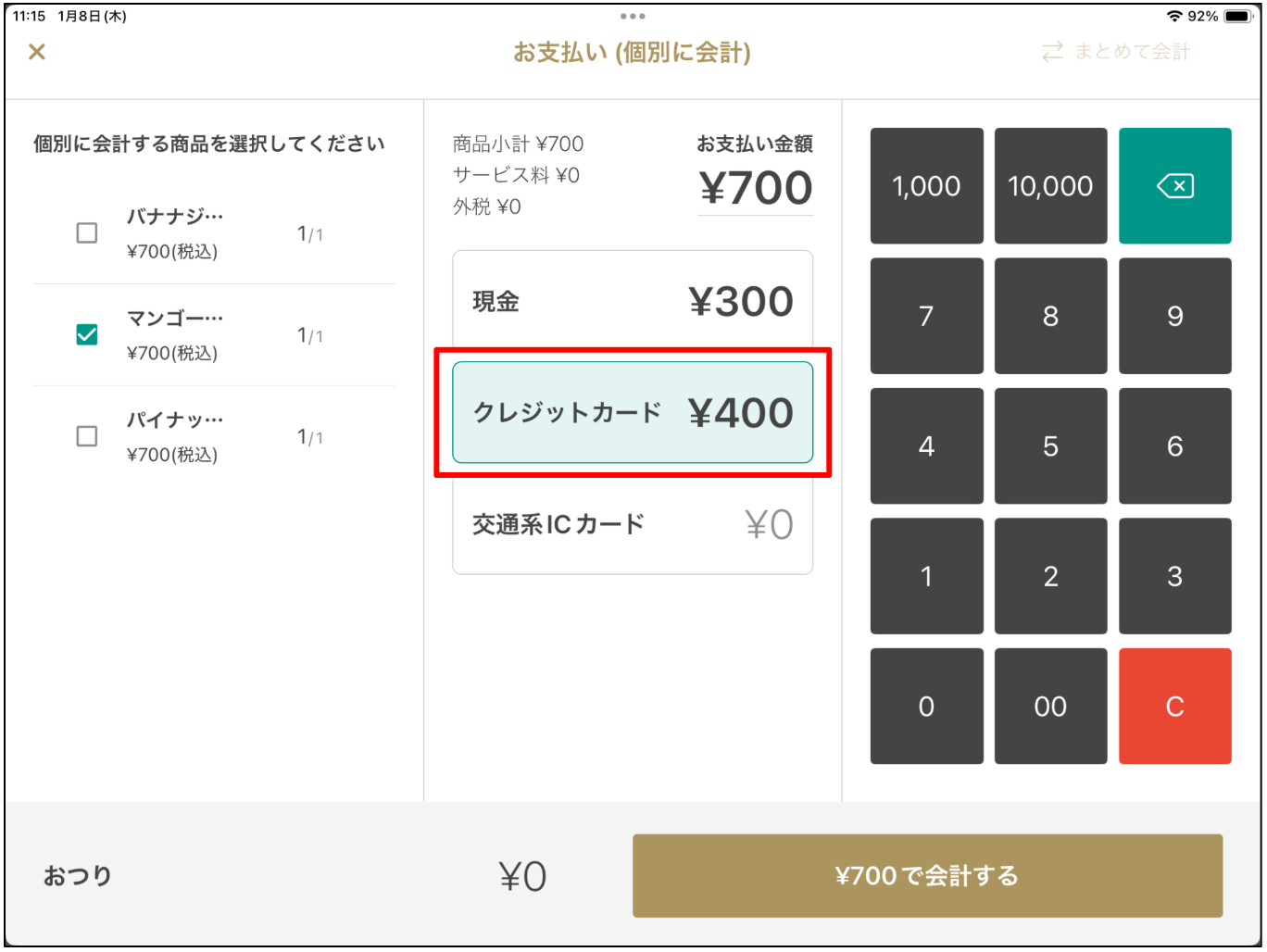Tap the Wi-Fi status icon
The image size is (1267, 952).
1174,16
